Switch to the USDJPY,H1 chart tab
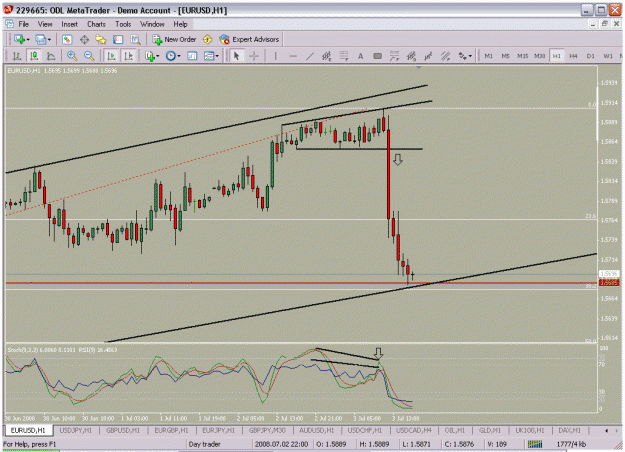The image size is (625, 452). 75,430
